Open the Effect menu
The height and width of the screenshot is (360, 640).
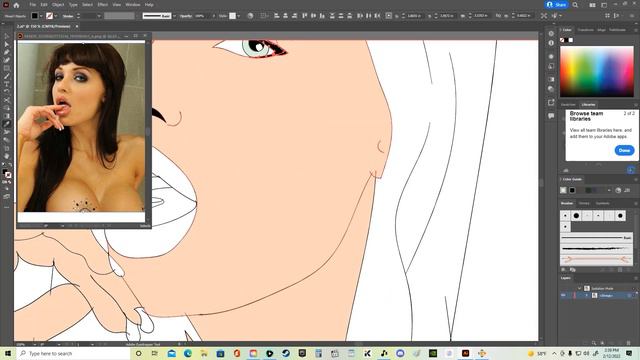[x=102, y=5]
